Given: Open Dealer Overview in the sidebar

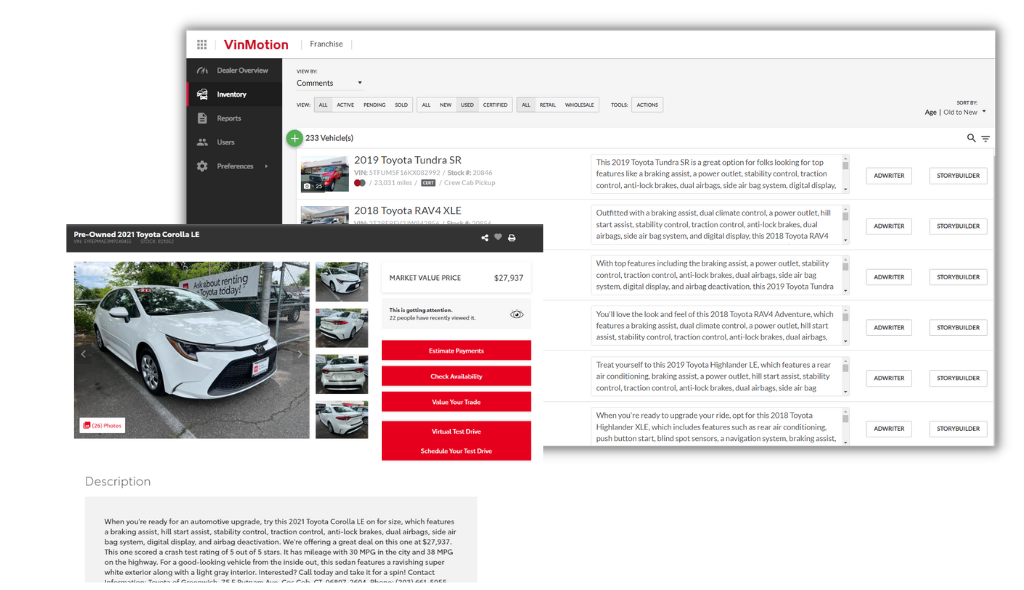Looking at the screenshot, I should [x=234, y=71].
